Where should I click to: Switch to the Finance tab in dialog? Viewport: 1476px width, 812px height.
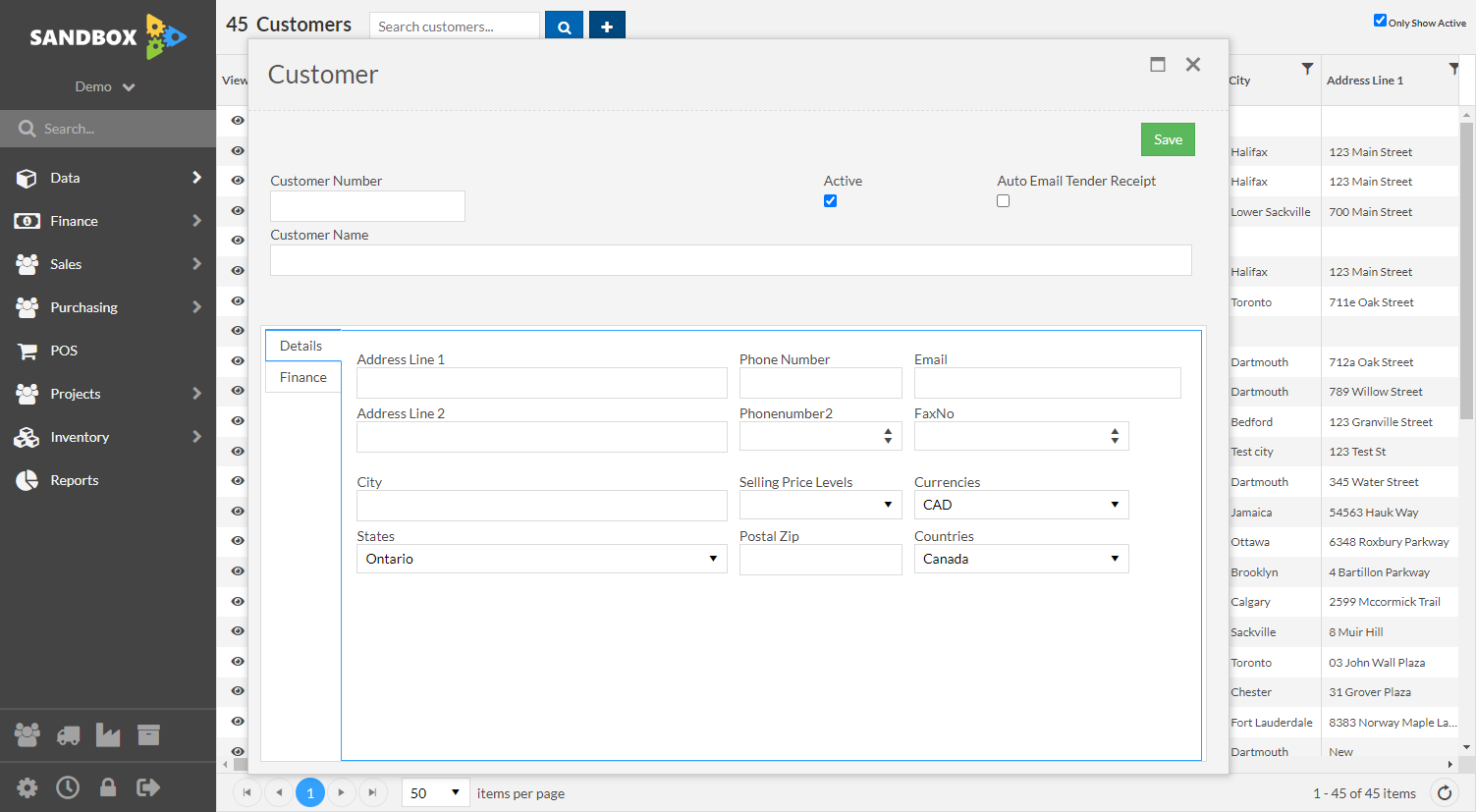303,377
